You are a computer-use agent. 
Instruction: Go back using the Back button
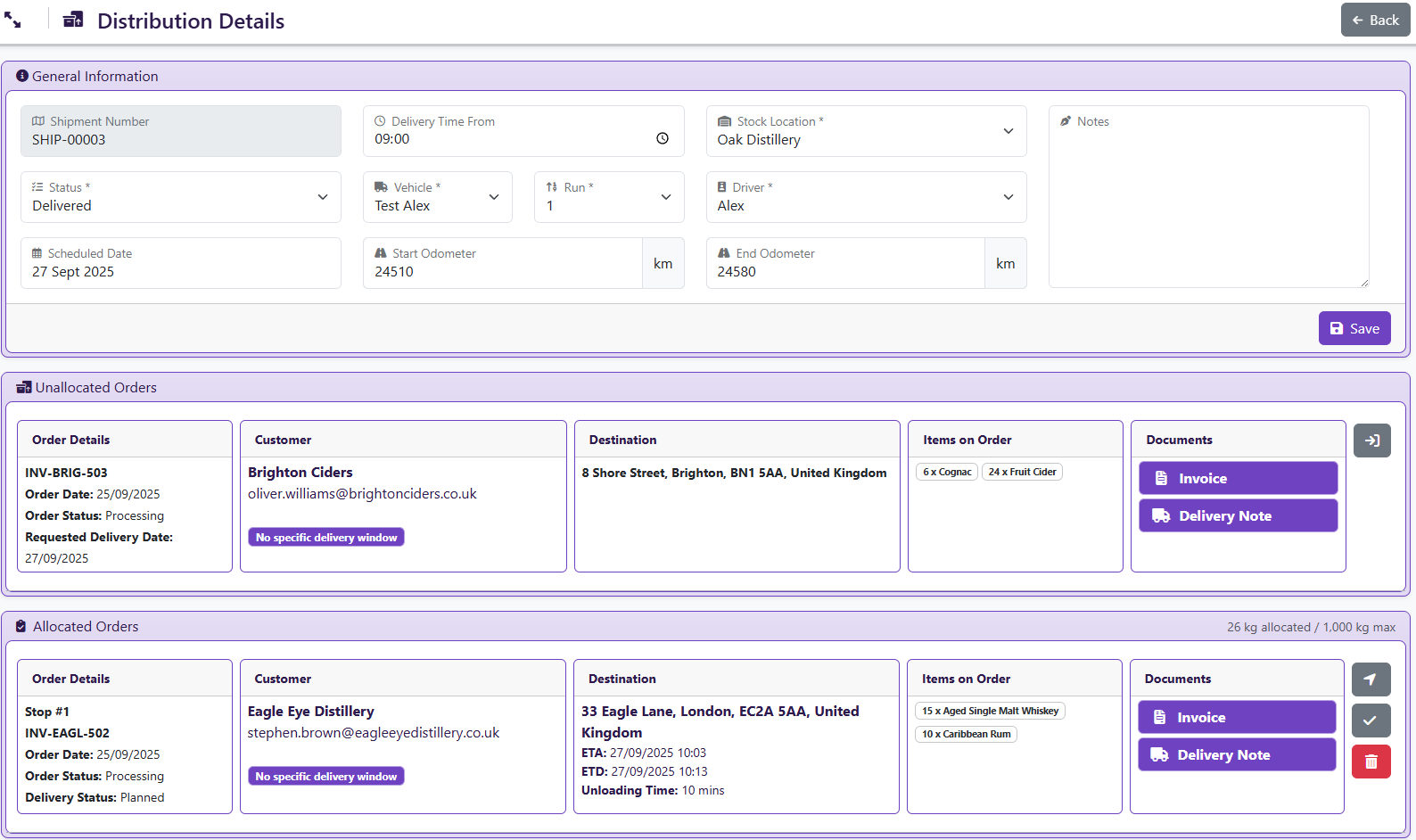1375,20
